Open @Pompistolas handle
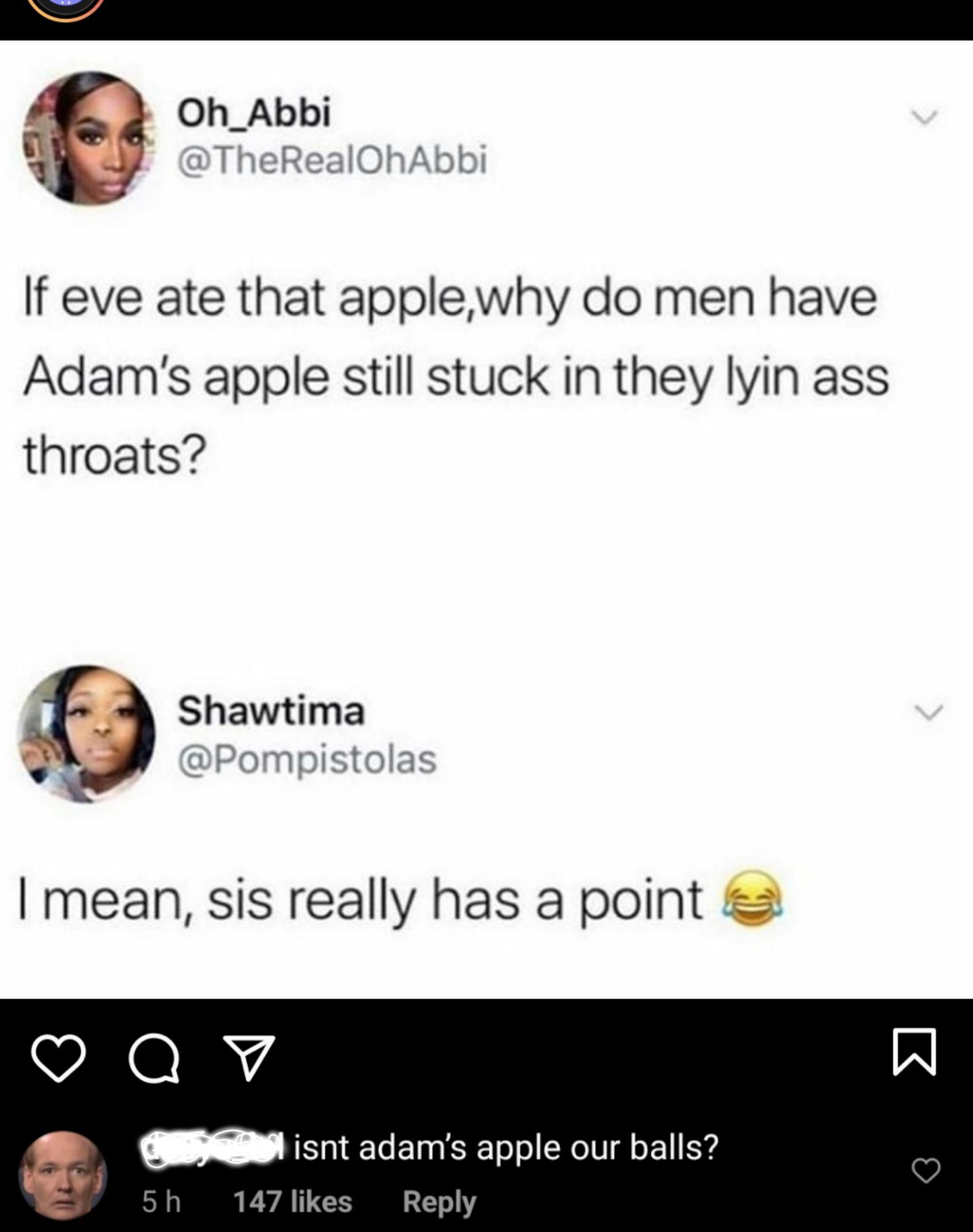 pyautogui.click(x=307, y=759)
